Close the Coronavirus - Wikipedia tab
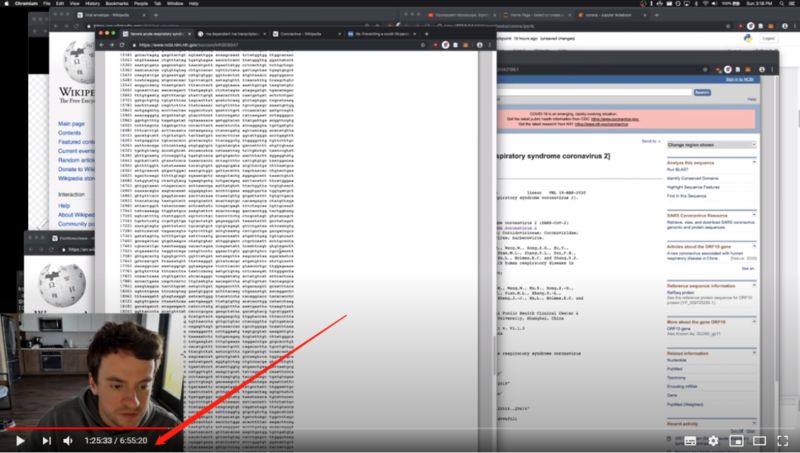Viewport: 800px width, 453px height. click(x=339, y=34)
